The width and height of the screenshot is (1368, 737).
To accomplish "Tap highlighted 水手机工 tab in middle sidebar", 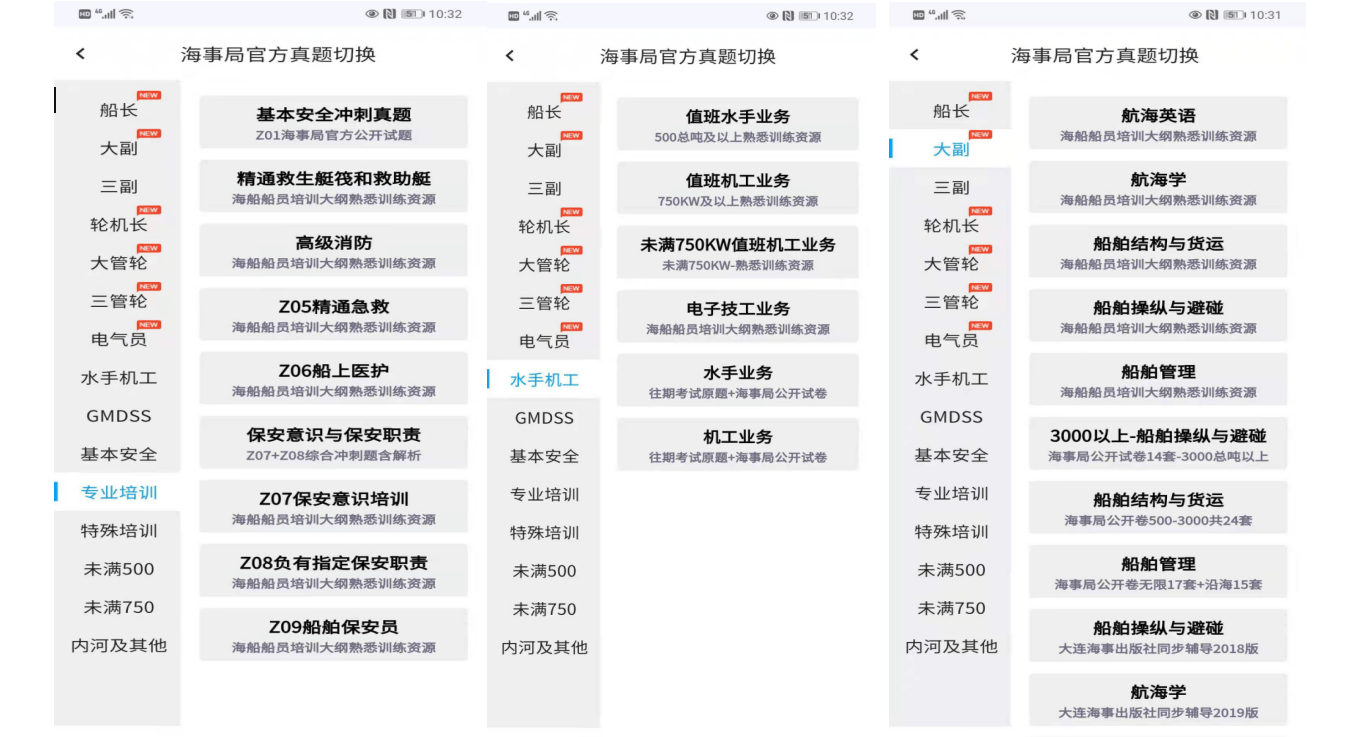I will pos(544,380).
